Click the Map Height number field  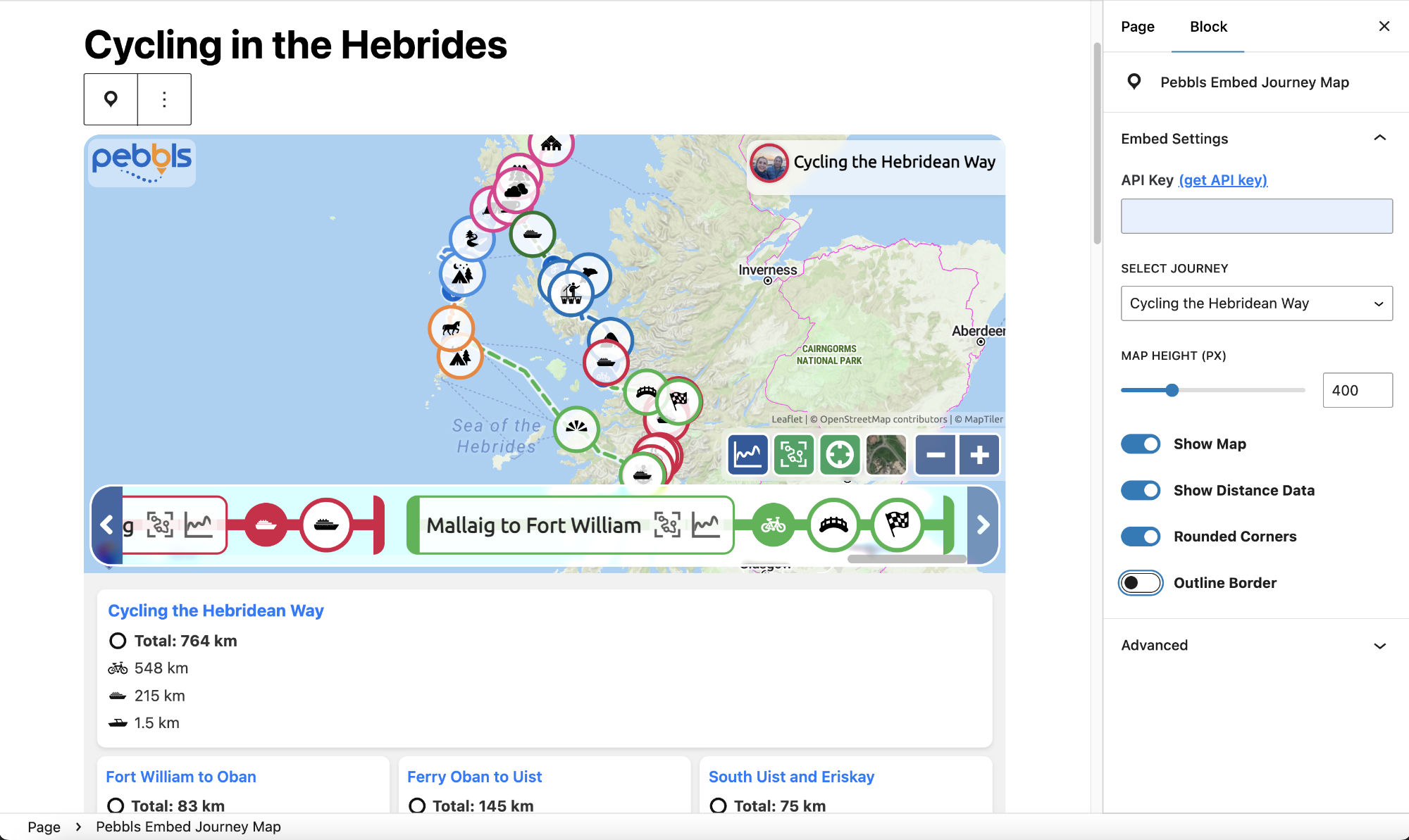pyautogui.click(x=1357, y=390)
